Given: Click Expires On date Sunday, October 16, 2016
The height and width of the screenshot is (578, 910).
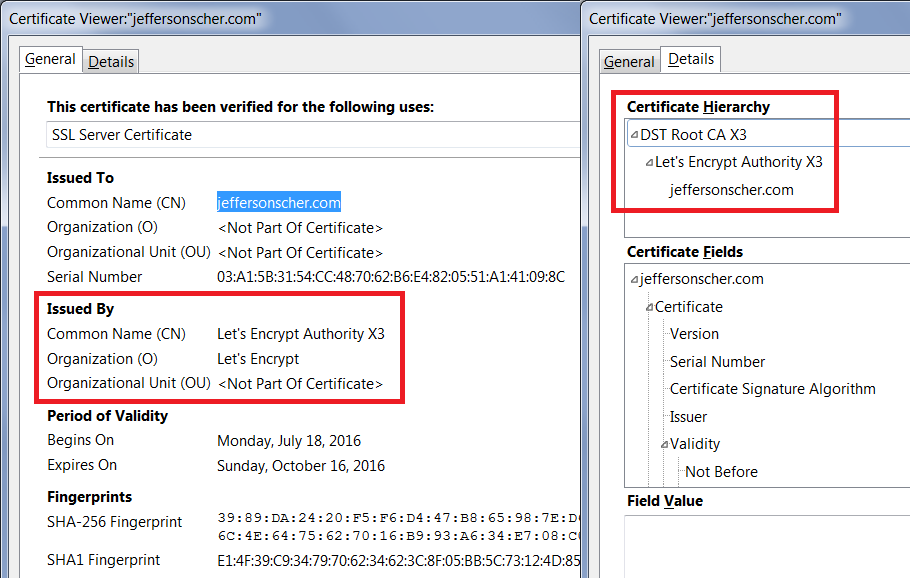Looking at the screenshot, I should pos(301,466).
